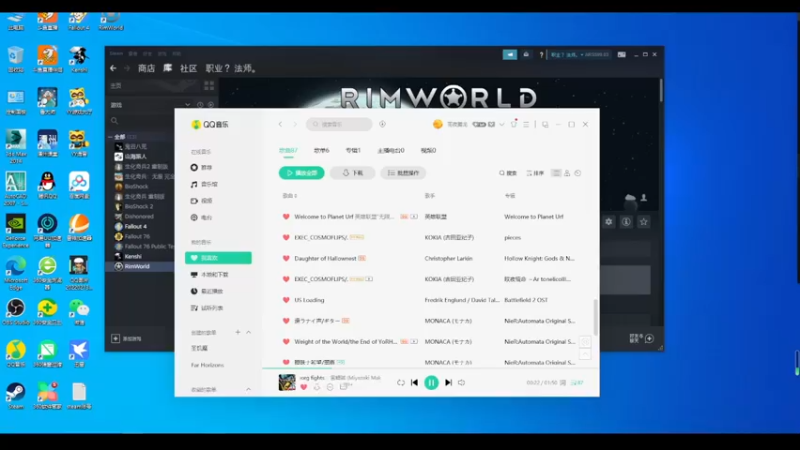Toggle heart on US Loading song
Screen dimensions: 800x450
(x=286, y=300)
